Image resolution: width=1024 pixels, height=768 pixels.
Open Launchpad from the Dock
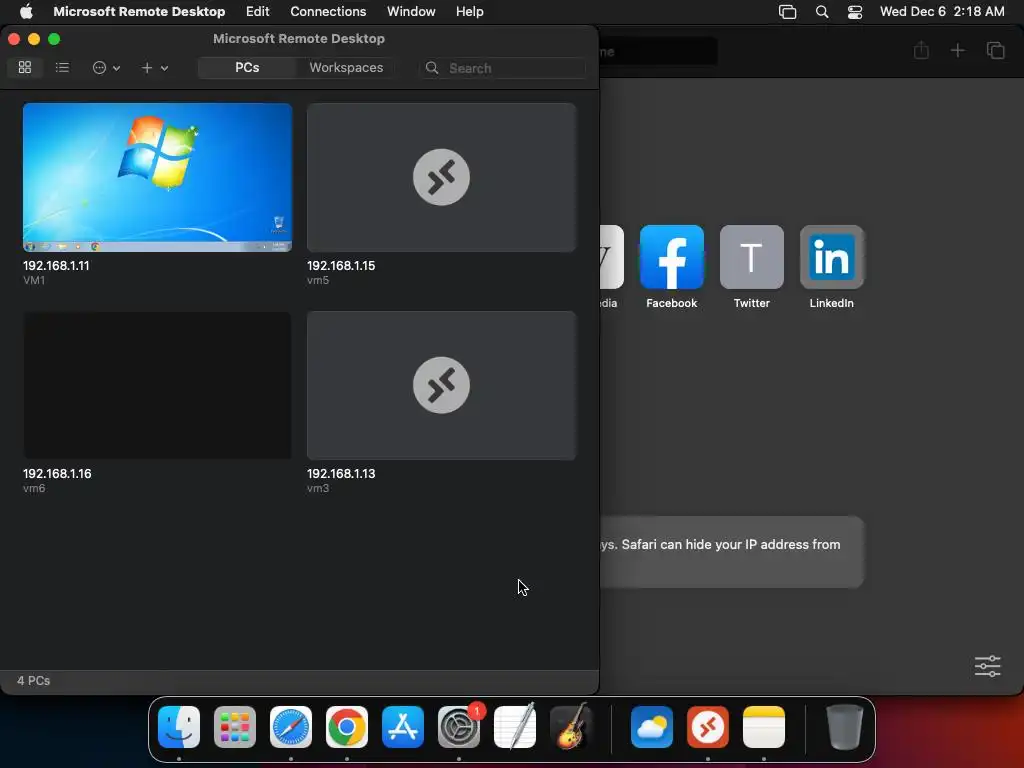click(x=235, y=727)
